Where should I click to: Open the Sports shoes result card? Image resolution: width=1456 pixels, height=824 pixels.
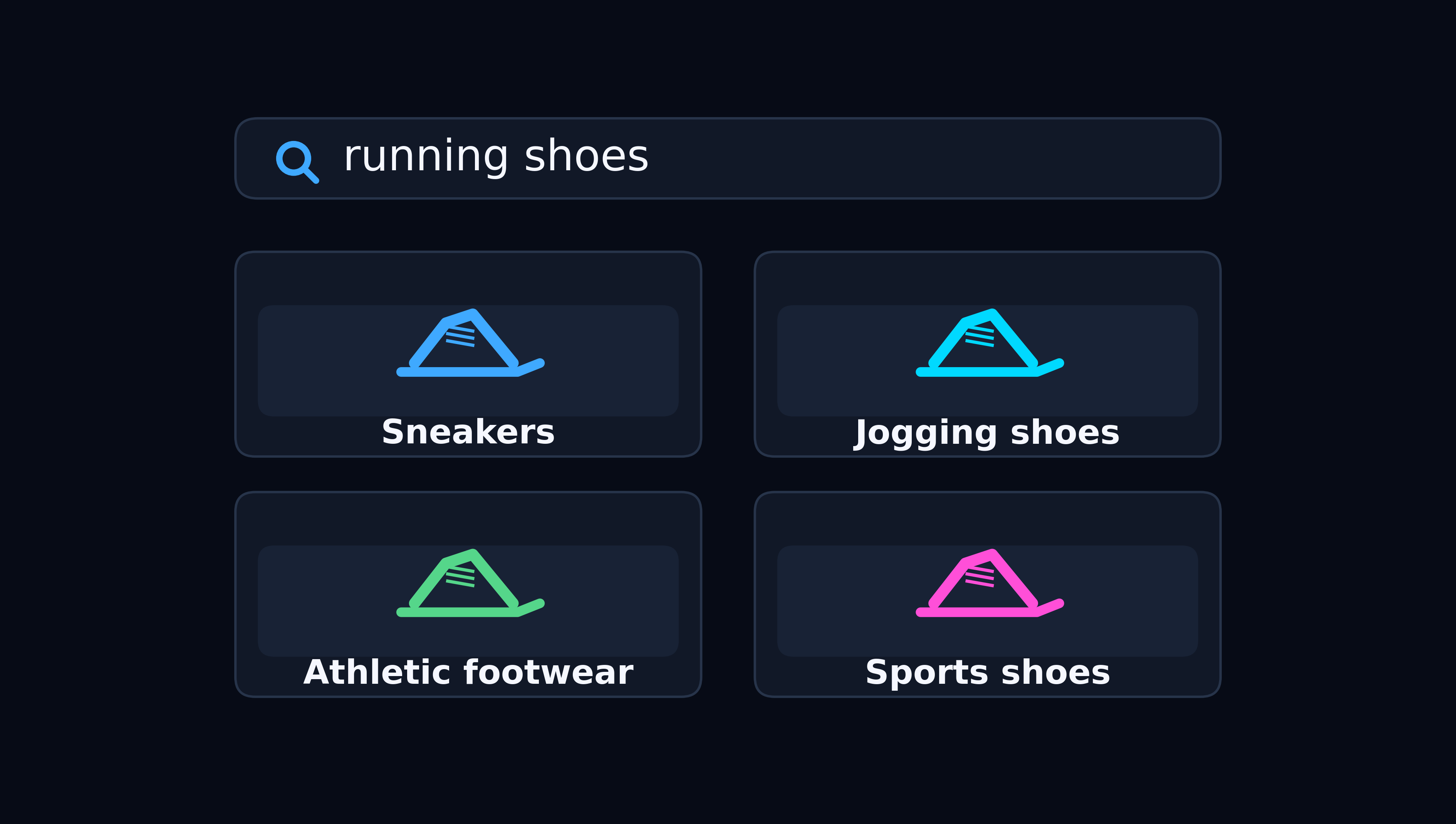[x=988, y=594]
